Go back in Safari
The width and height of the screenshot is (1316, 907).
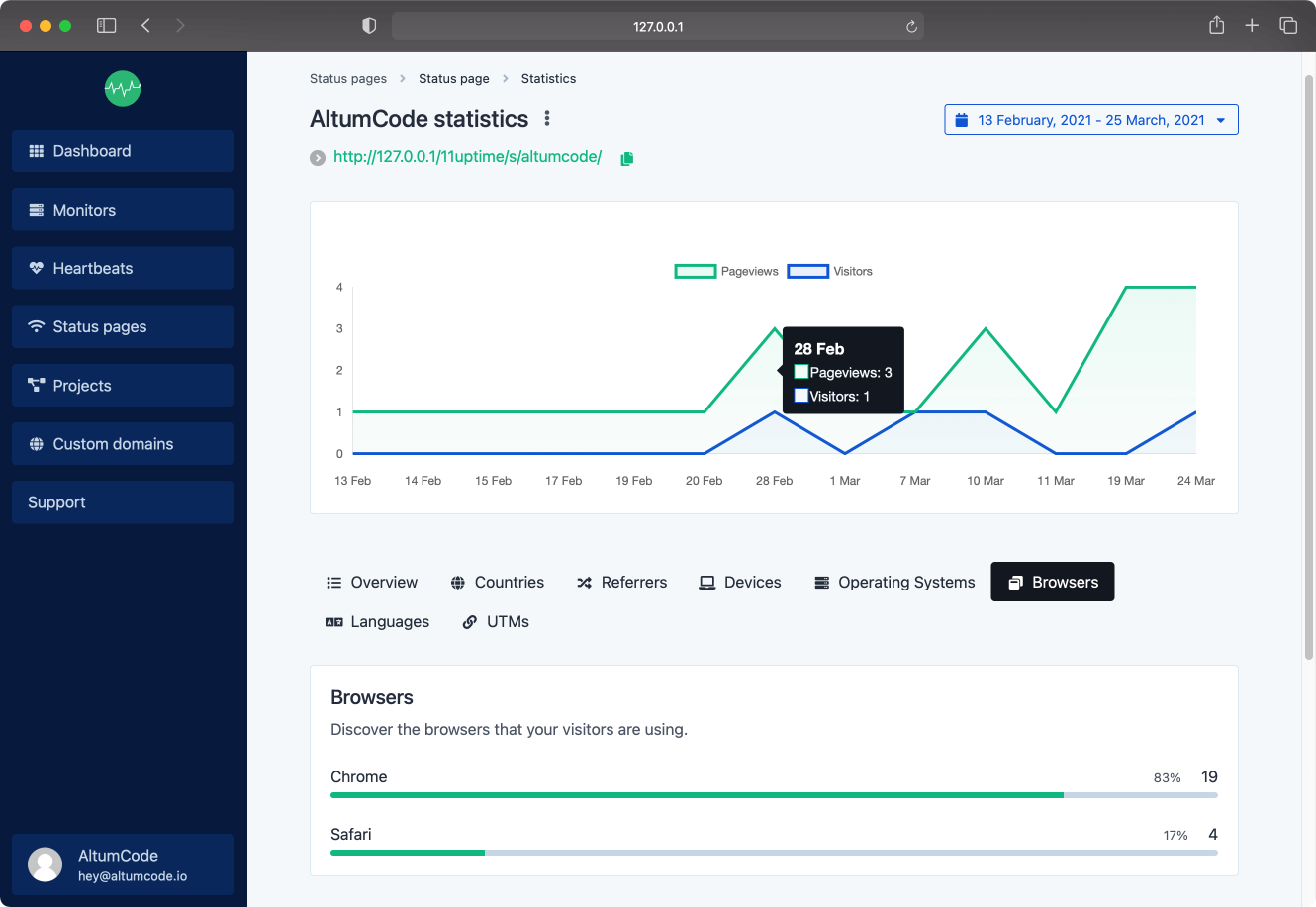click(x=145, y=26)
